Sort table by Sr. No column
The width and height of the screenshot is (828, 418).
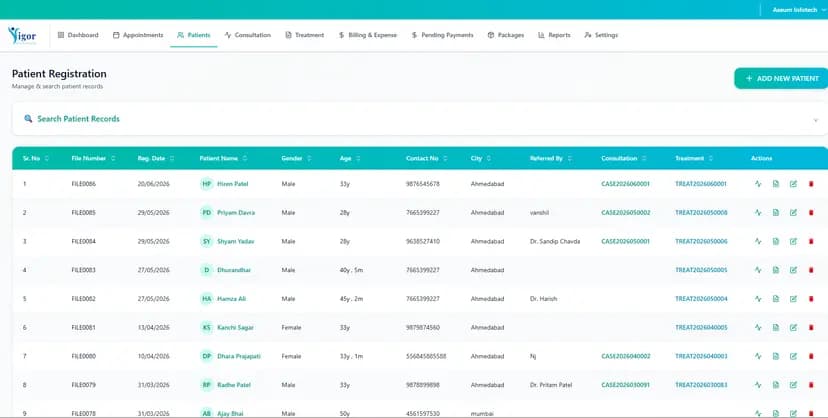point(47,158)
